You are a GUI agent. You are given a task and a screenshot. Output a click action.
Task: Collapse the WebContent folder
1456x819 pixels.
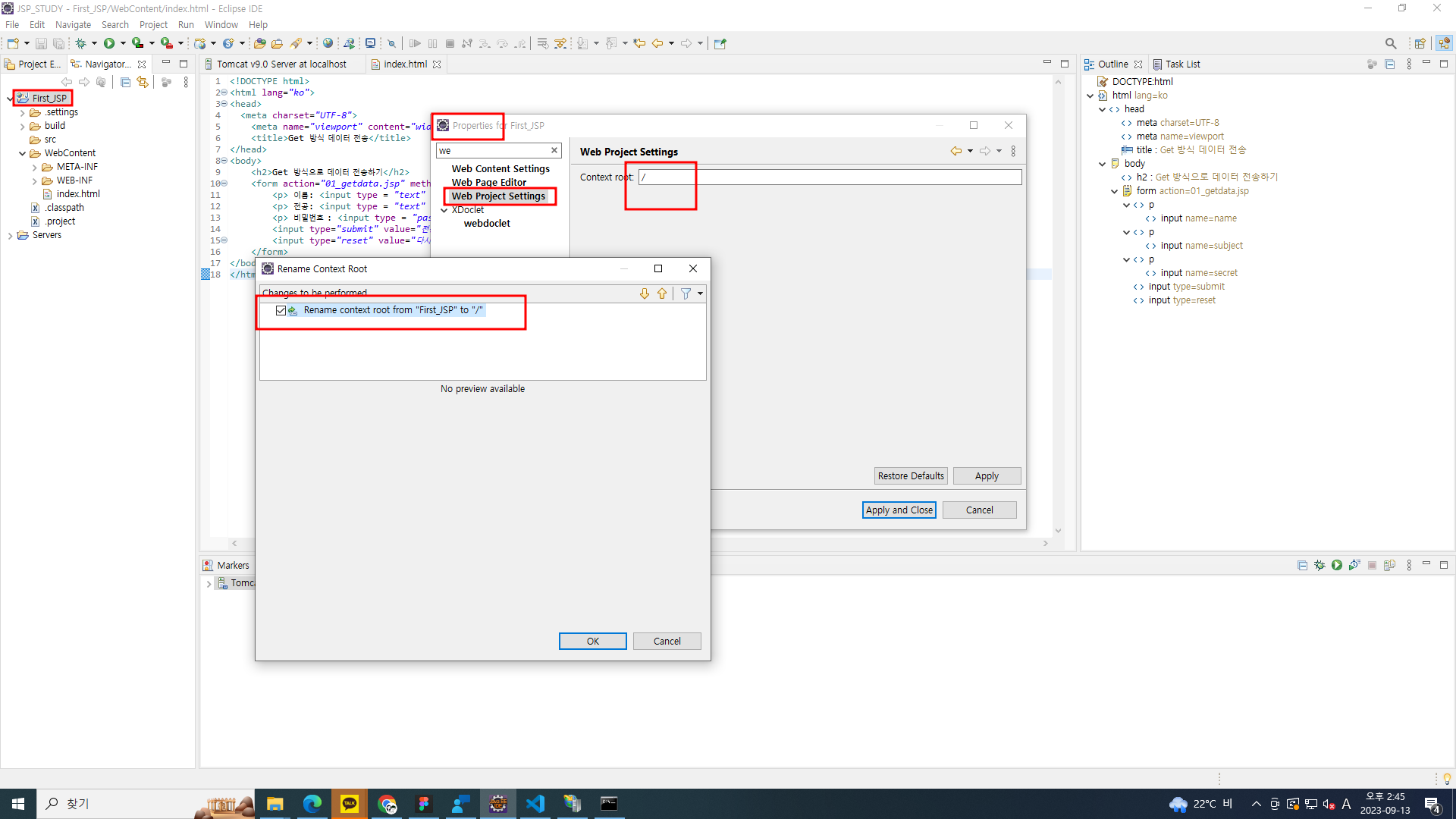coord(22,153)
